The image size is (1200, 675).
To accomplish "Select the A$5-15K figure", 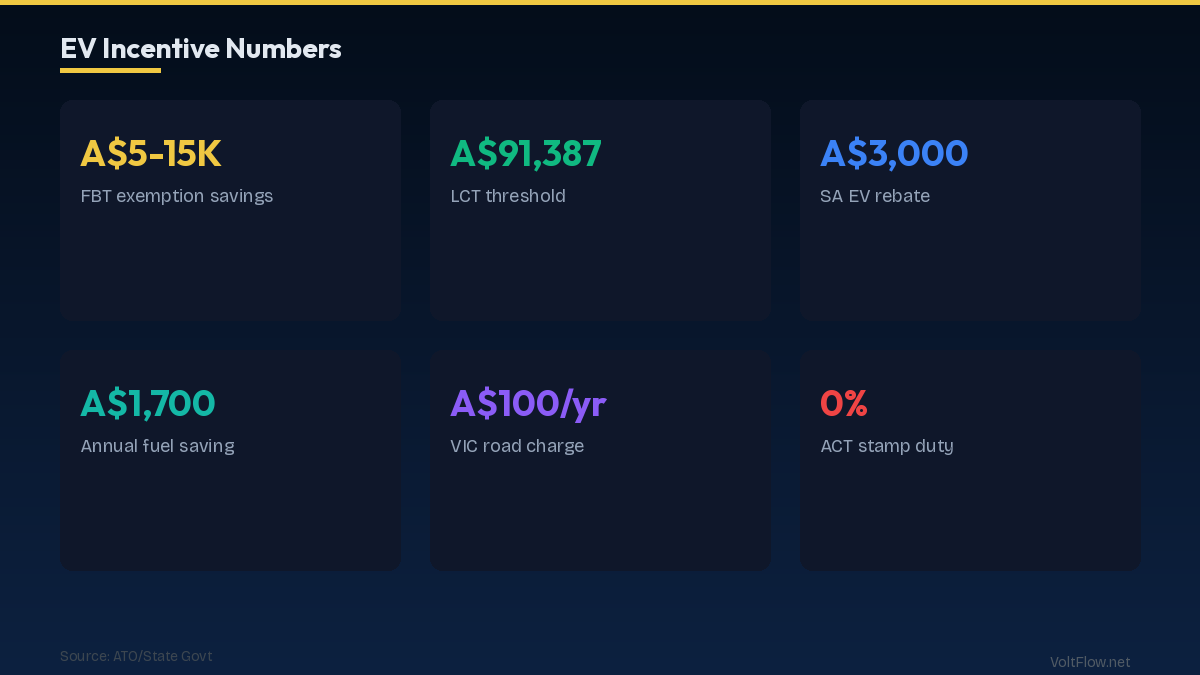I will (x=151, y=153).
